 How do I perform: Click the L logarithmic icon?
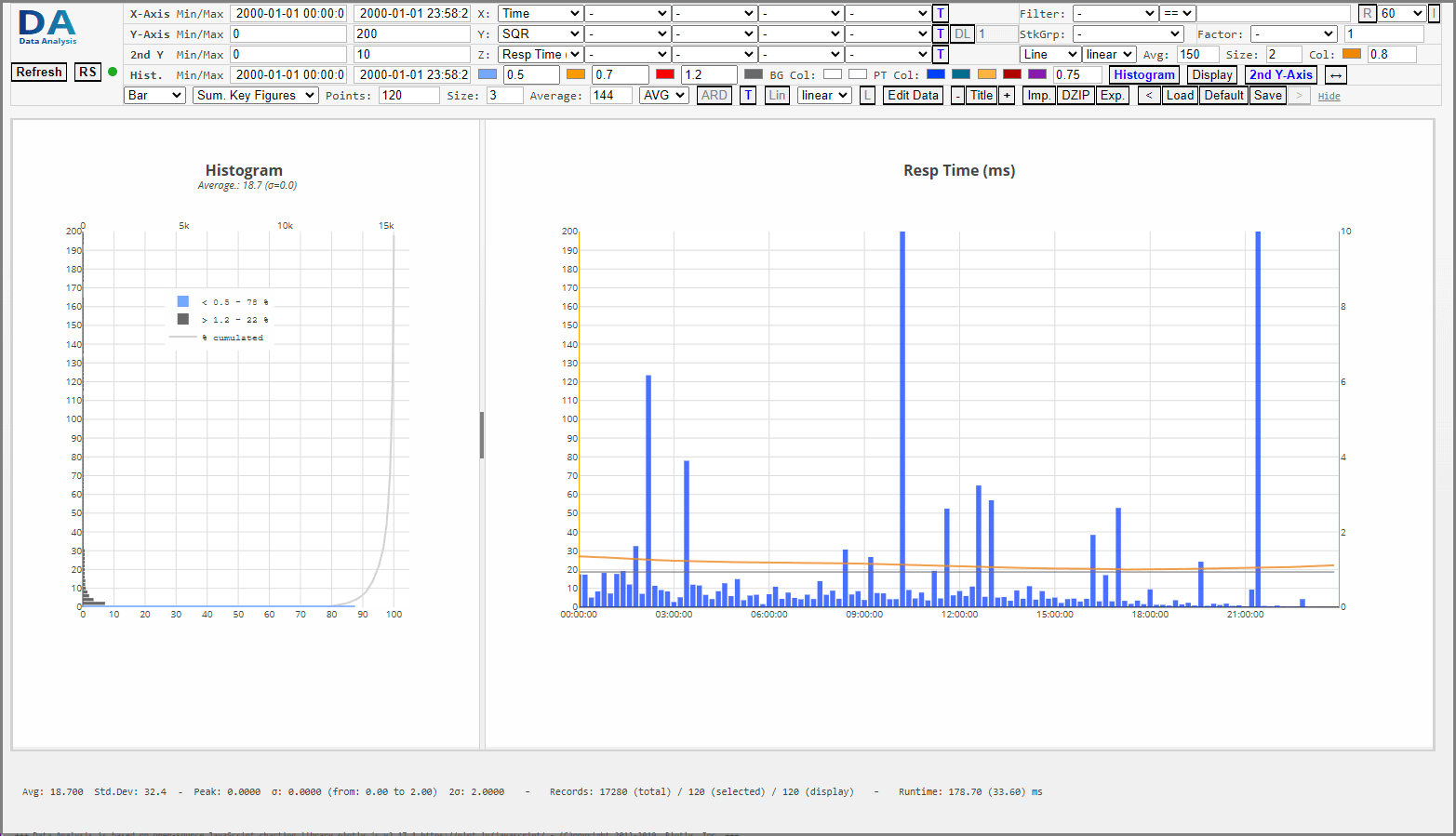pos(867,95)
